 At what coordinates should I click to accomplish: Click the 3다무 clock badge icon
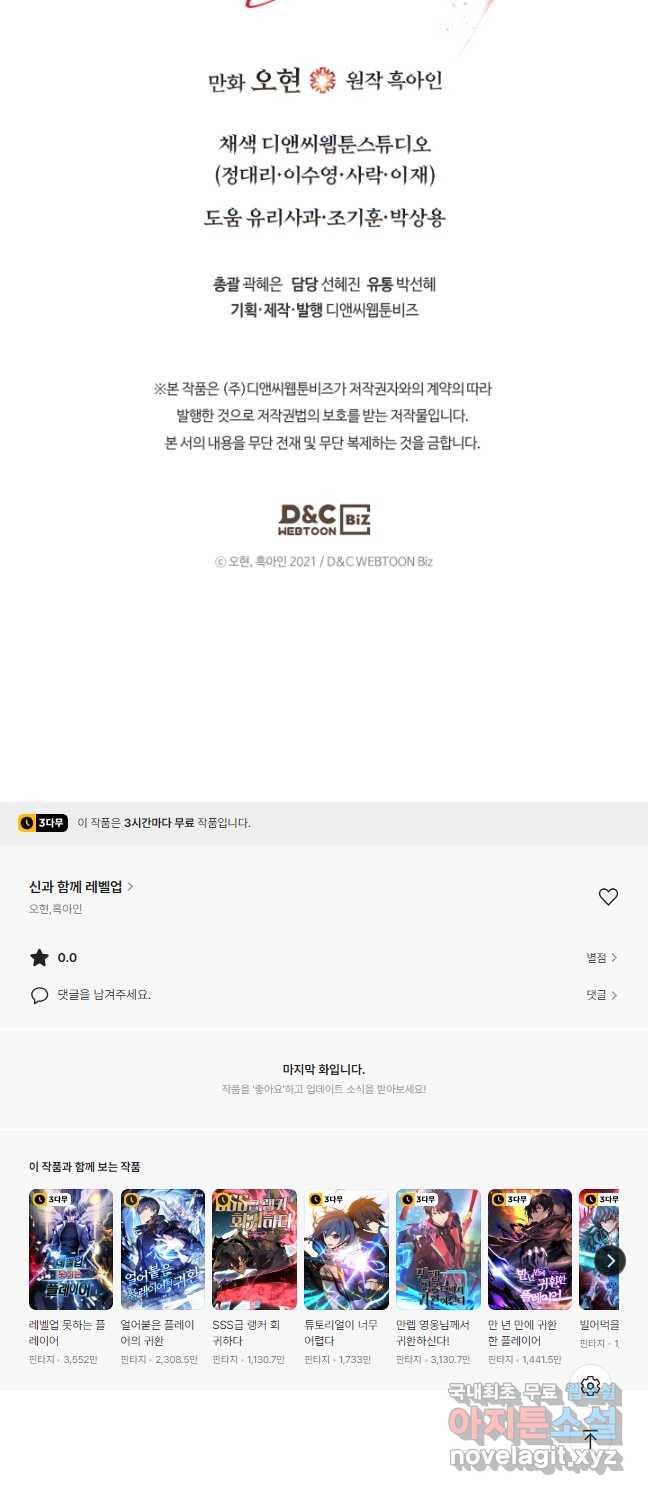pyautogui.click(x=43, y=823)
